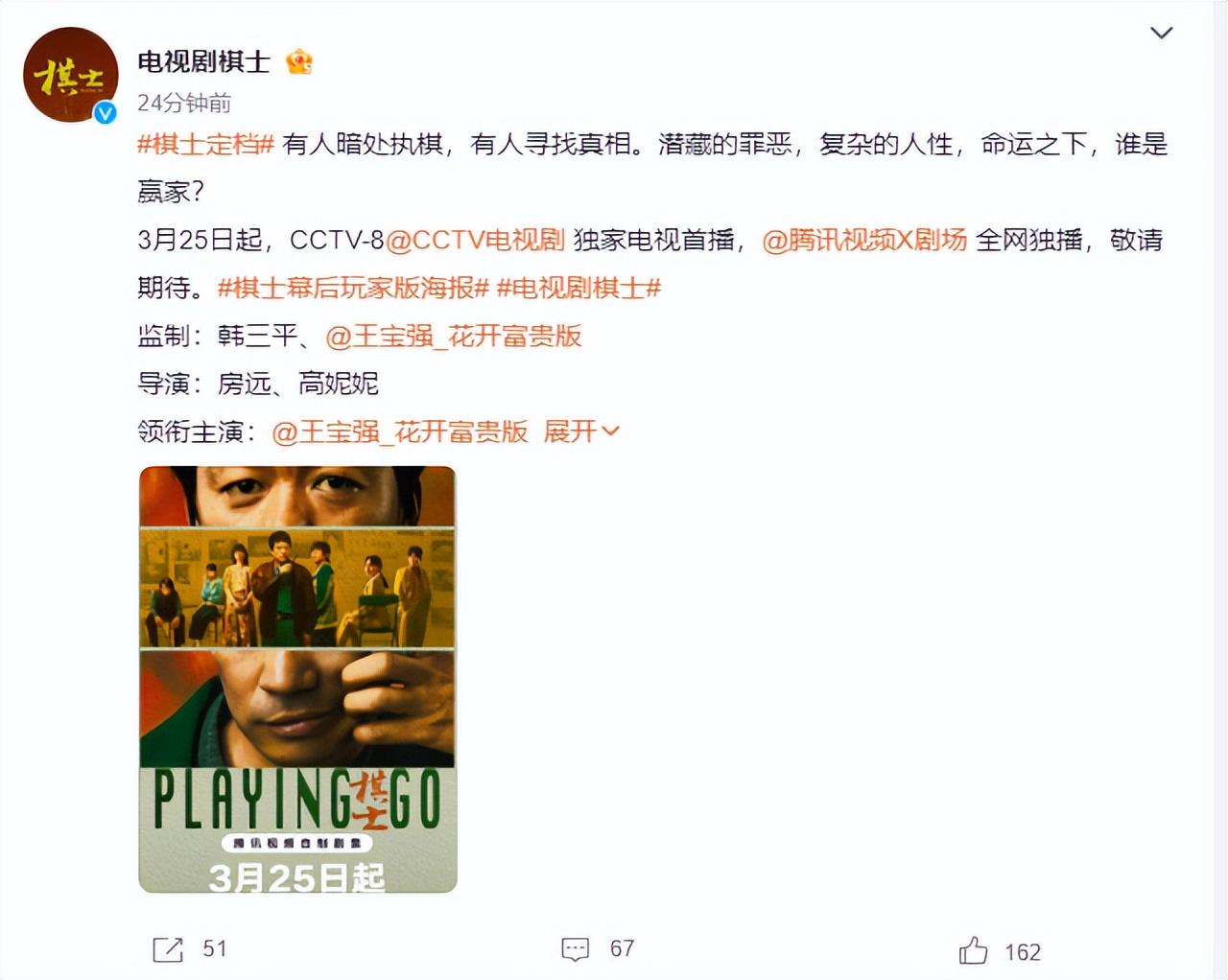This screenshot has height=980, width=1228.
Task: Open @王宝强_花开富贵版 in the 监制 line
Action: coord(454,336)
